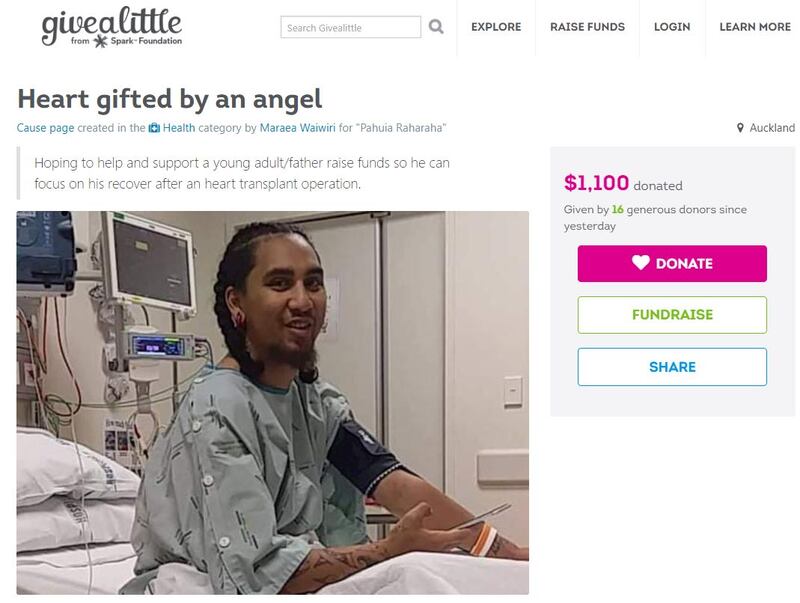Click the green Fundraise button
Image resolution: width=800 pixels, height=603 pixels.
tap(672, 315)
